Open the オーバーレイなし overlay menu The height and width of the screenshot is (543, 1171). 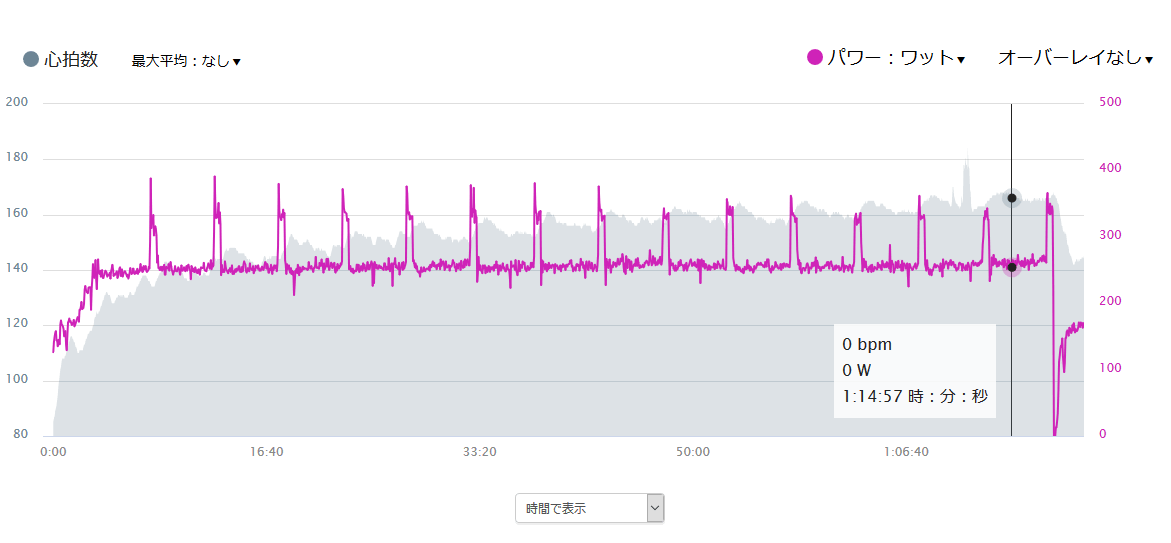point(1075,58)
